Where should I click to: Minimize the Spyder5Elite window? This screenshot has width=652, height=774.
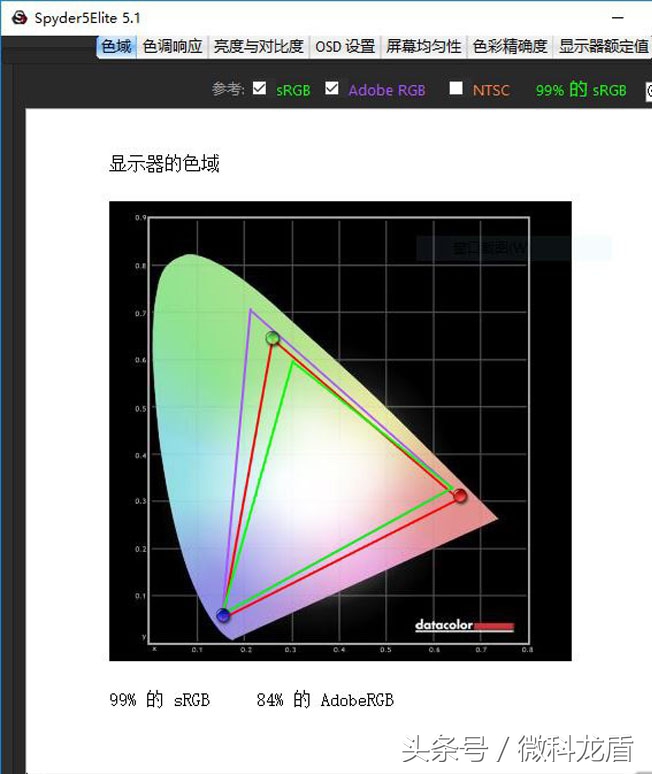coord(617,18)
